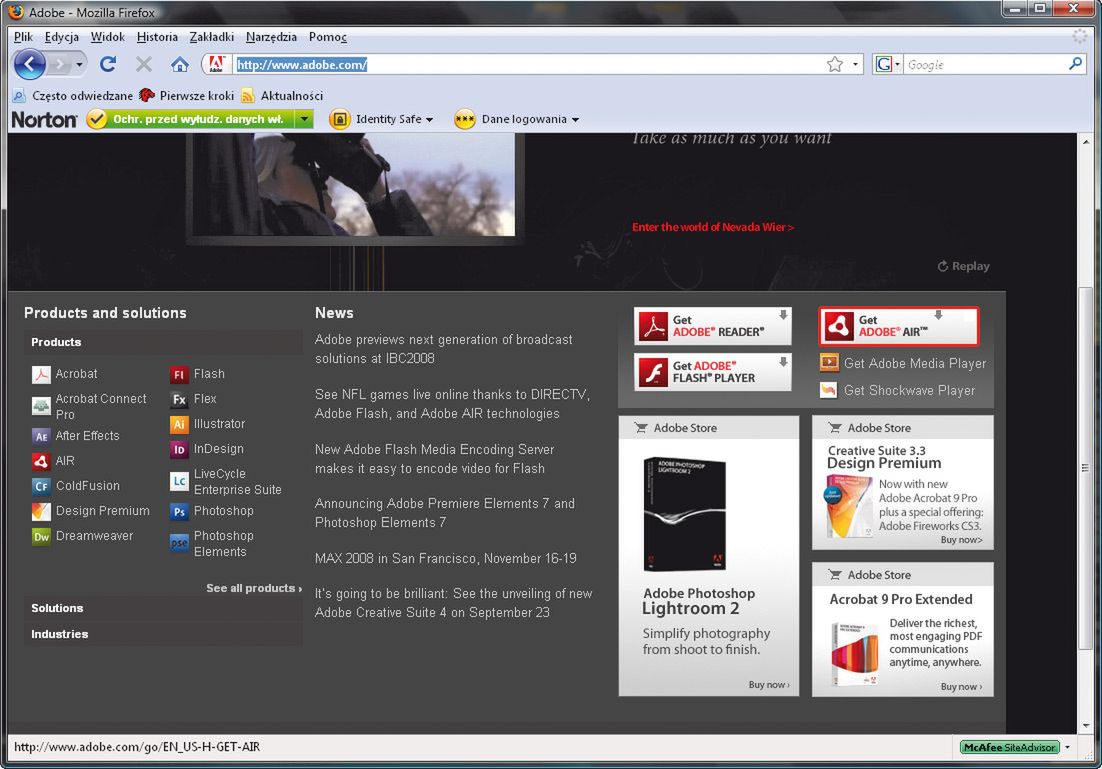This screenshot has height=769, width=1102.
Task: Click the vertical scrollbar down arrow
Action: pyautogui.click(x=1087, y=725)
